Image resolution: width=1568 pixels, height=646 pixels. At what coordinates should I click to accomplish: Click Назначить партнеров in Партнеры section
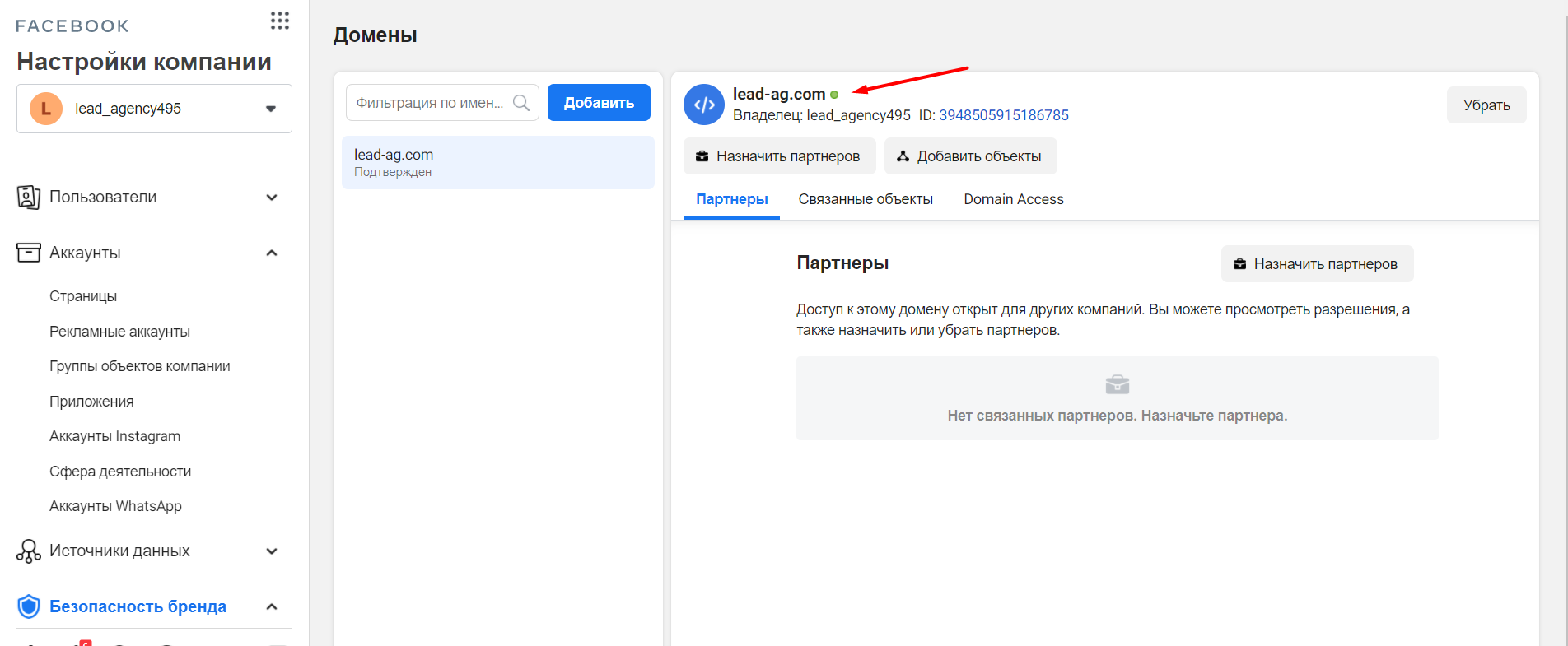1317,264
